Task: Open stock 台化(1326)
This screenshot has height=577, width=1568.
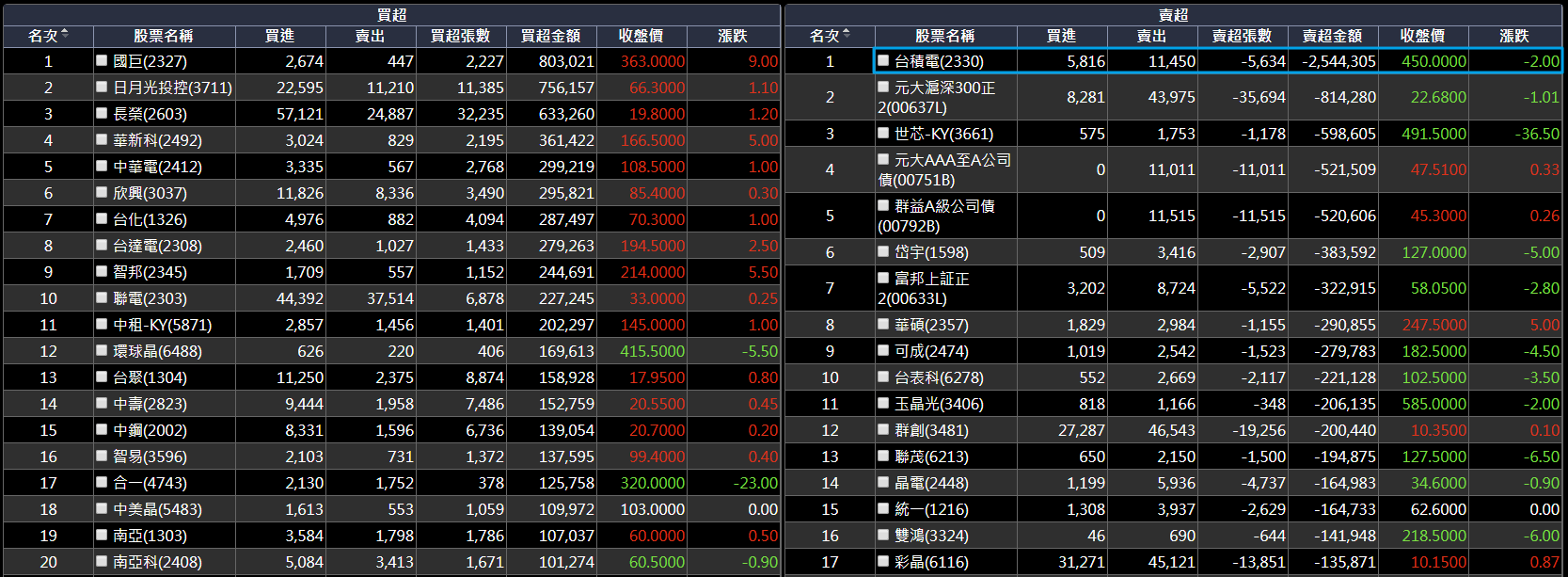Action: pos(150,219)
